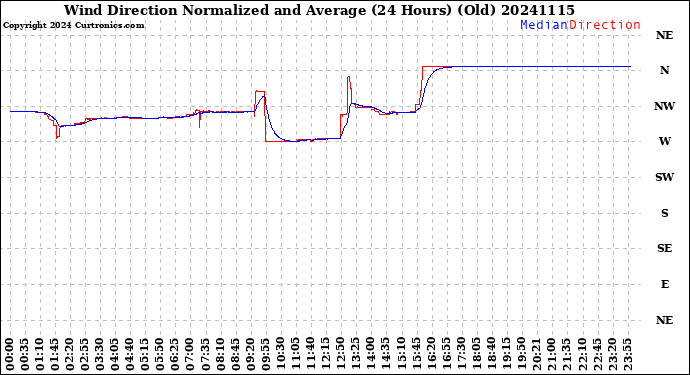This screenshot has width=690, height=375.
Task: Click the 21:35 time axis label
Action: [566, 355]
